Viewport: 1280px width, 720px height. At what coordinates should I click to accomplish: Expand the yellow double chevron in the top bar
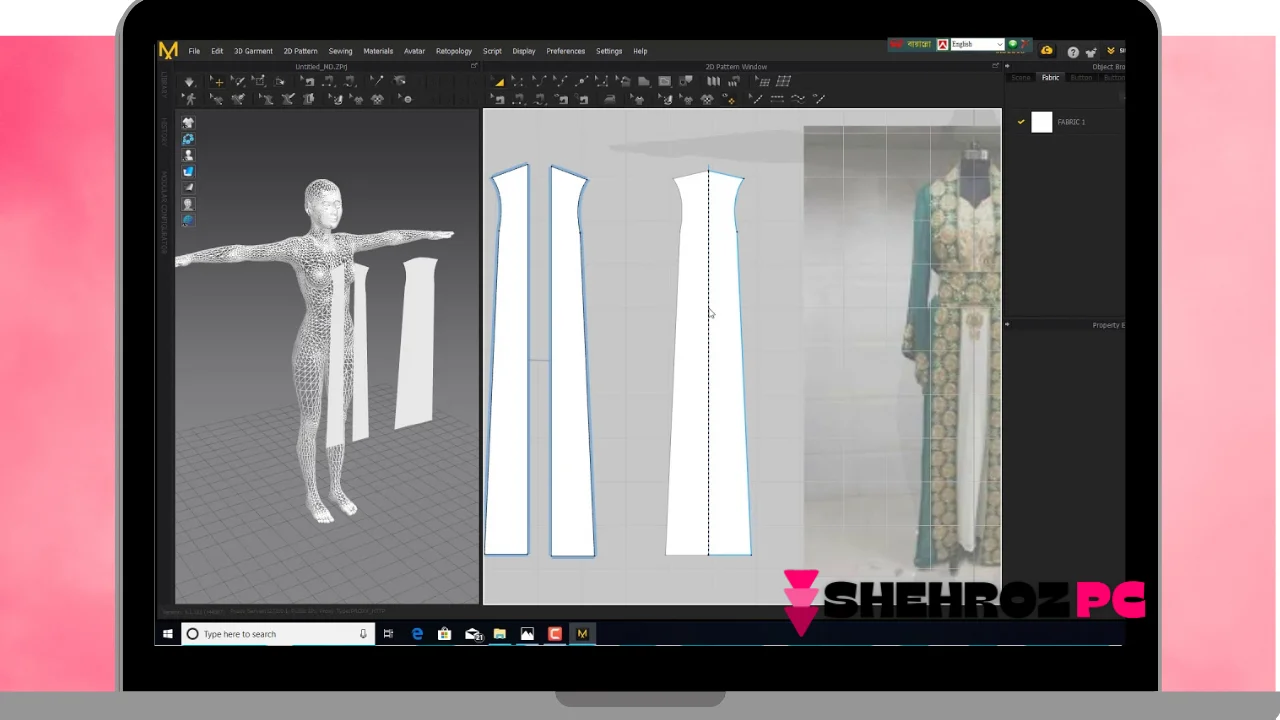coord(1110,51)
